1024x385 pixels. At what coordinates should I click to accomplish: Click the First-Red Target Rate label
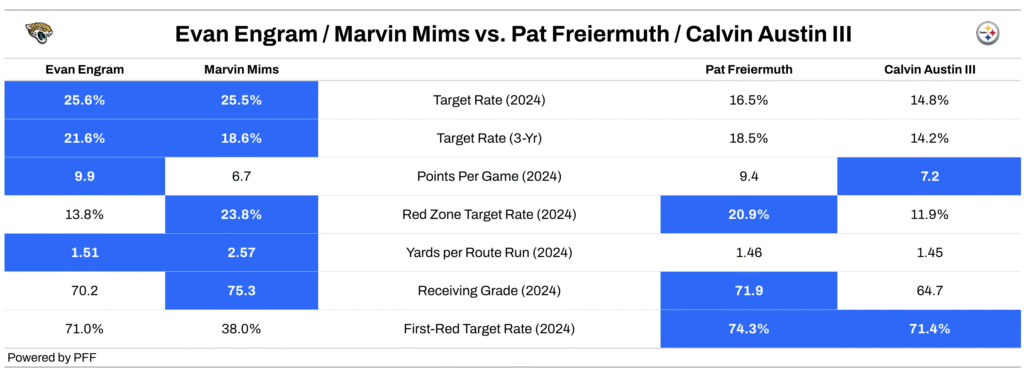pos(488,330)
